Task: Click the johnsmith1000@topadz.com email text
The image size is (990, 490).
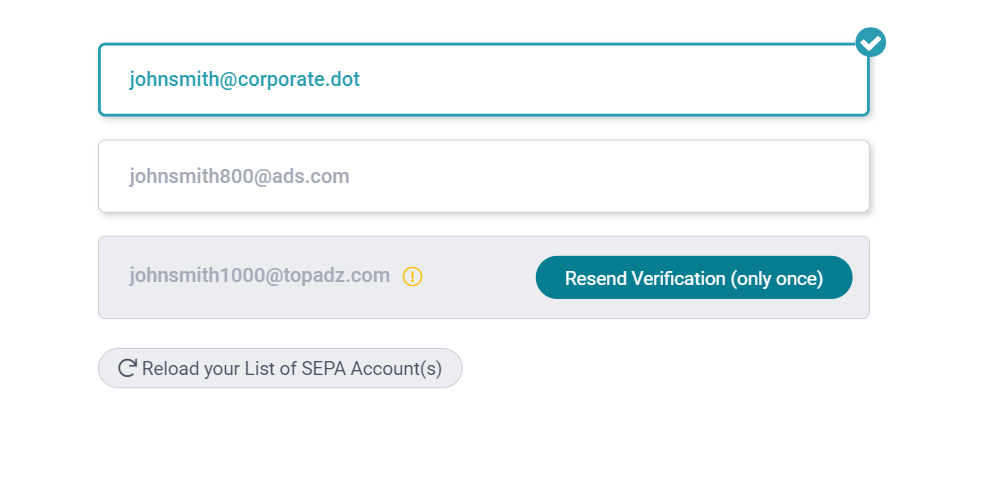Action: [259, 276]
